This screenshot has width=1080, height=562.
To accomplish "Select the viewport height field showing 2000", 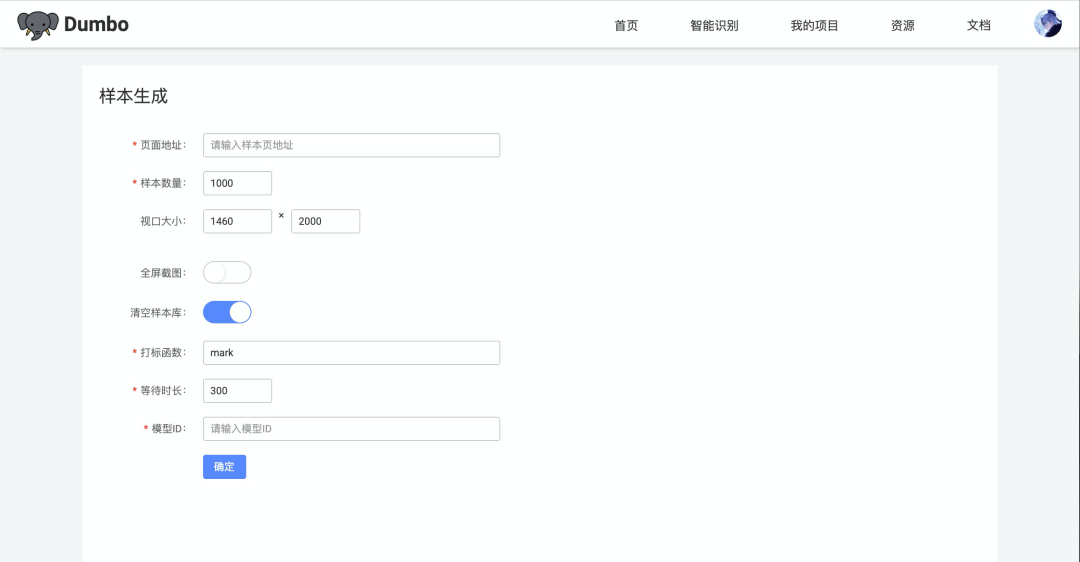I will pyautogui.click(x=325, y=221).
